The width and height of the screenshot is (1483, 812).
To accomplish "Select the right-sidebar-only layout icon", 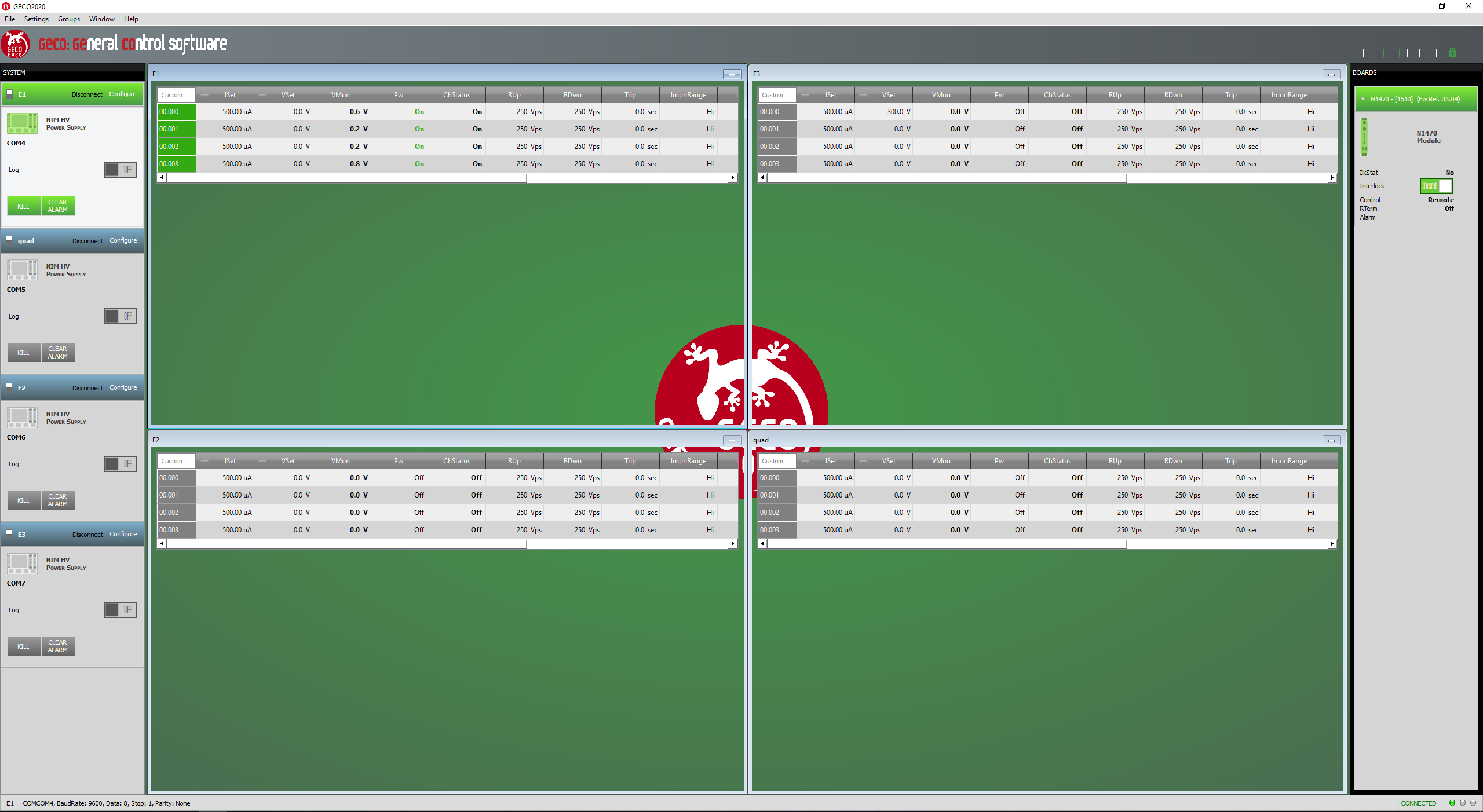I will [1431, 53].
